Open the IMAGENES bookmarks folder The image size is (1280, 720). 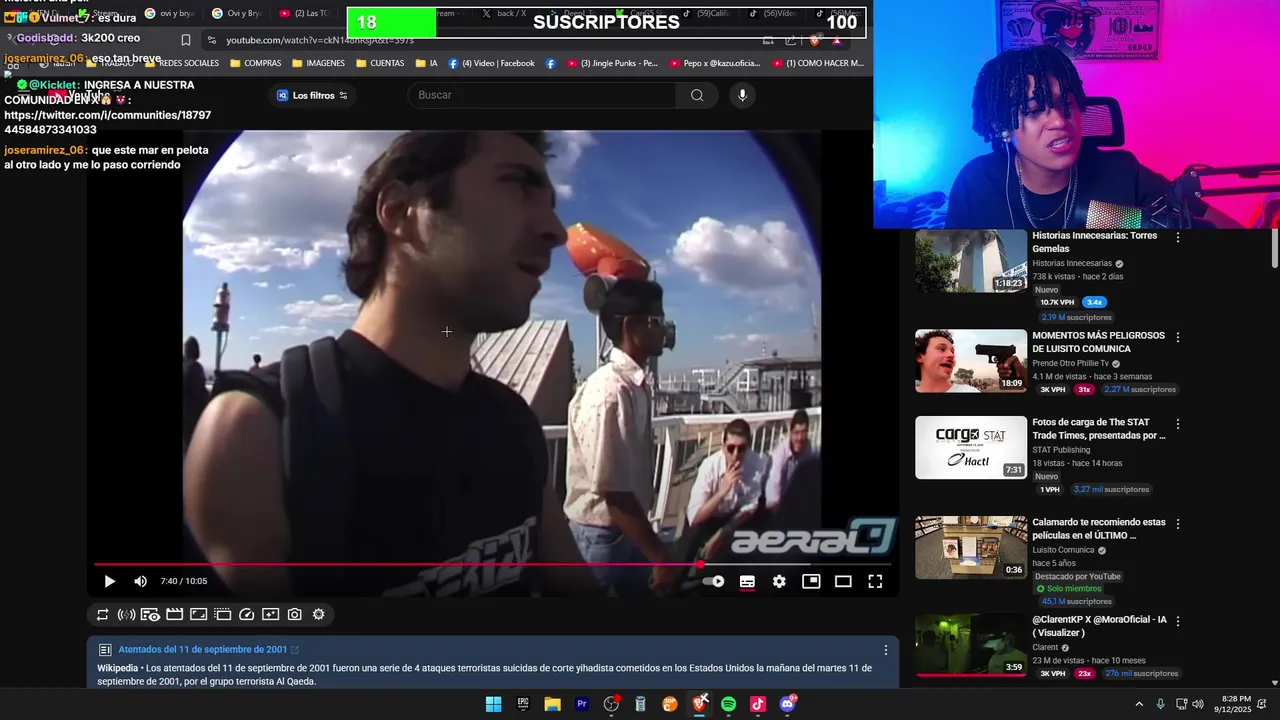click(318, 63)
